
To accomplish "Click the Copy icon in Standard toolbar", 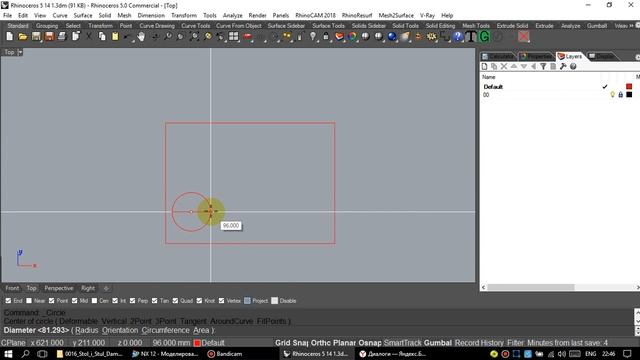I will (x=102, y=37).
